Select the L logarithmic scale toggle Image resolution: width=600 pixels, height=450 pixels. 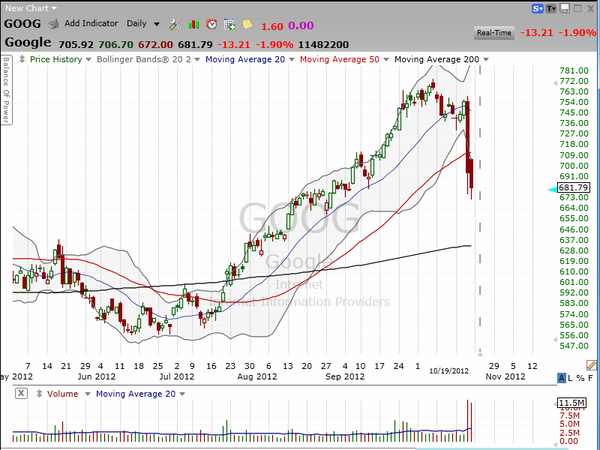point(570,378)
